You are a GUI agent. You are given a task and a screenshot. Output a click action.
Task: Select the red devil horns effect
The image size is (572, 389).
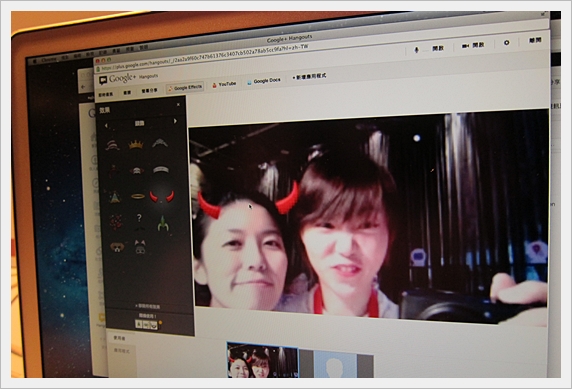(x=162, y=196)
